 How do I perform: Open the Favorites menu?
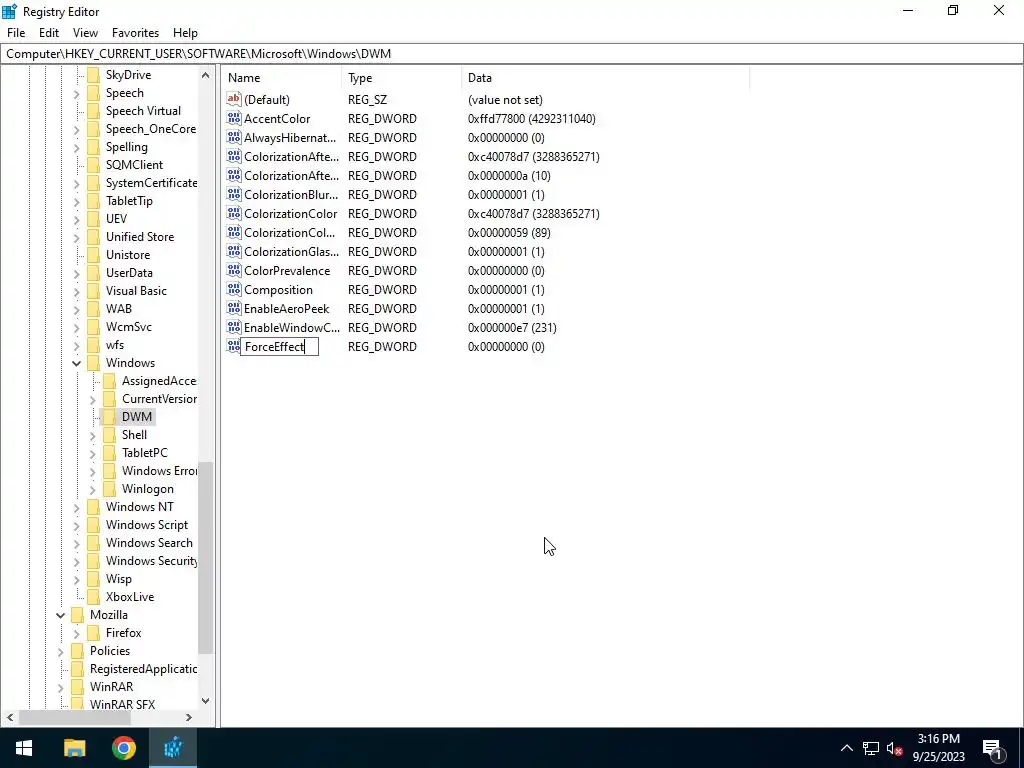point(135,33)
